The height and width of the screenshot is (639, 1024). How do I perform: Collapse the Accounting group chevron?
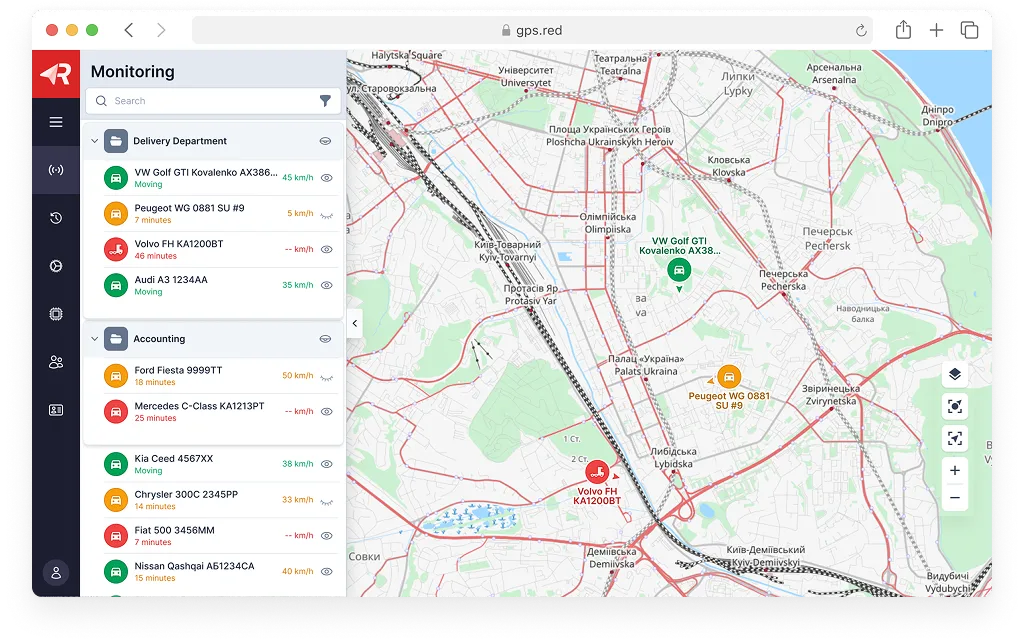[95, 339]
